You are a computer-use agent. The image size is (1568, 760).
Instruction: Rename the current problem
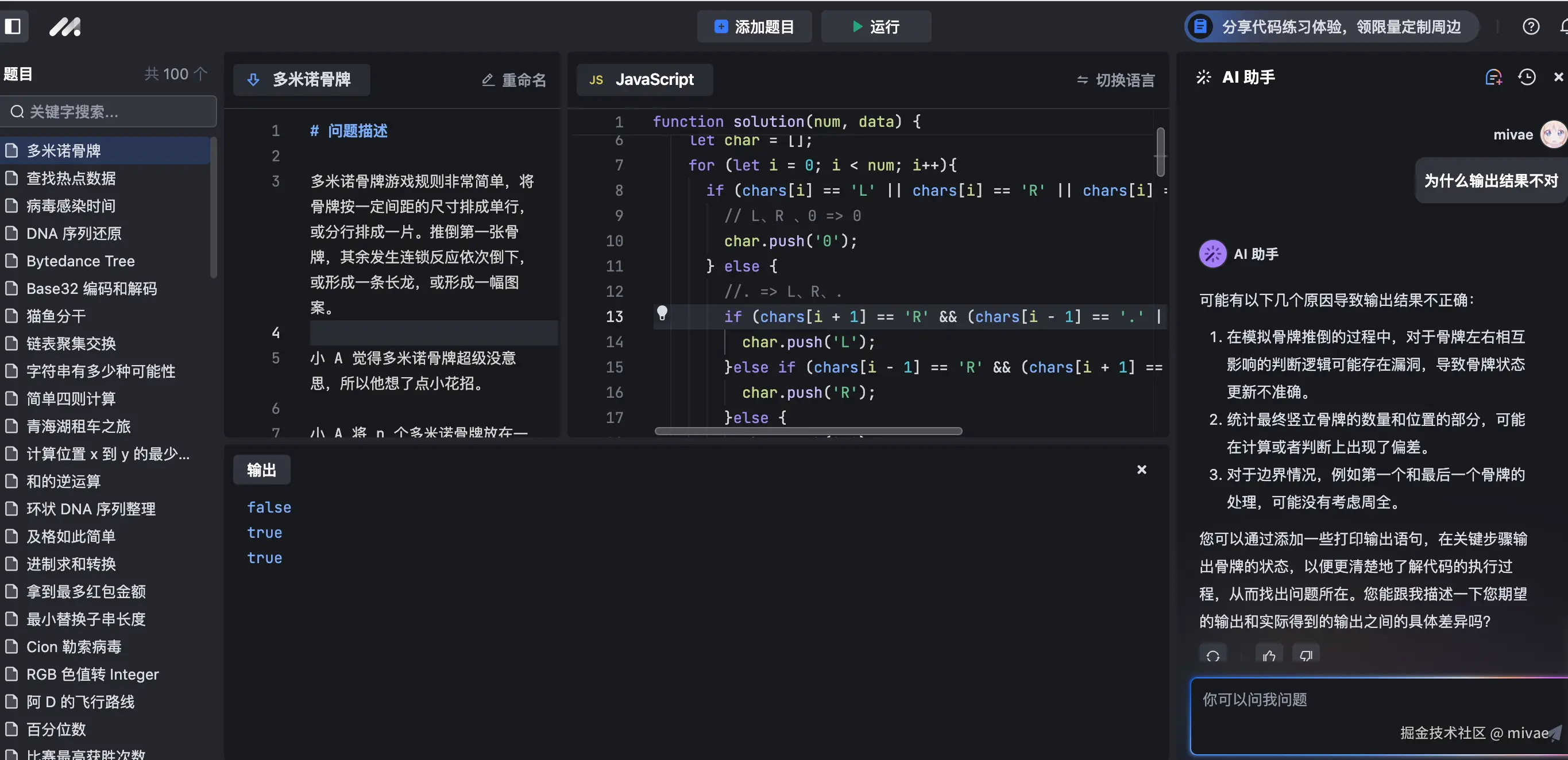[515, 80]
